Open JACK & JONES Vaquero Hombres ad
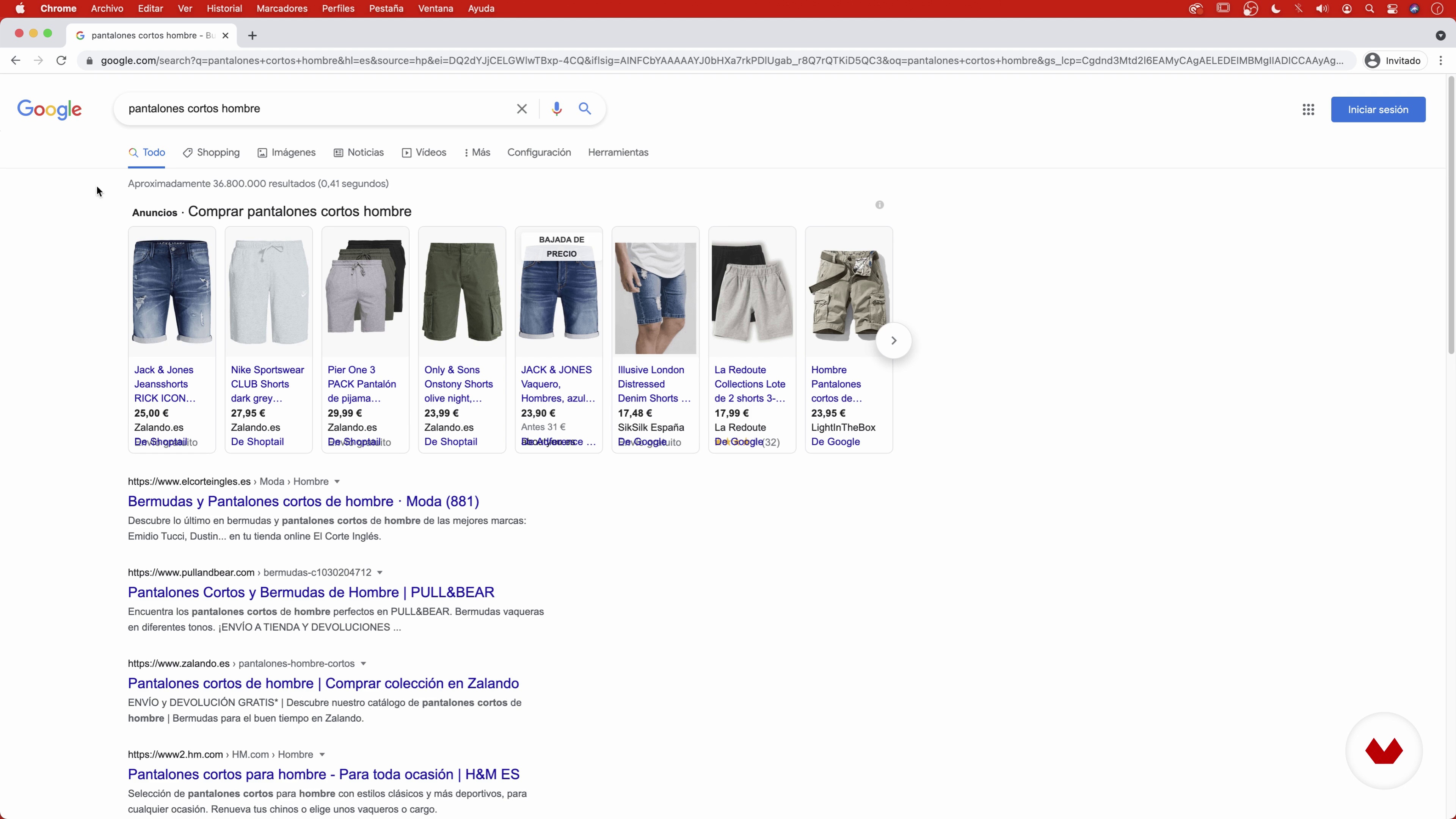 [x=558, y=384]
